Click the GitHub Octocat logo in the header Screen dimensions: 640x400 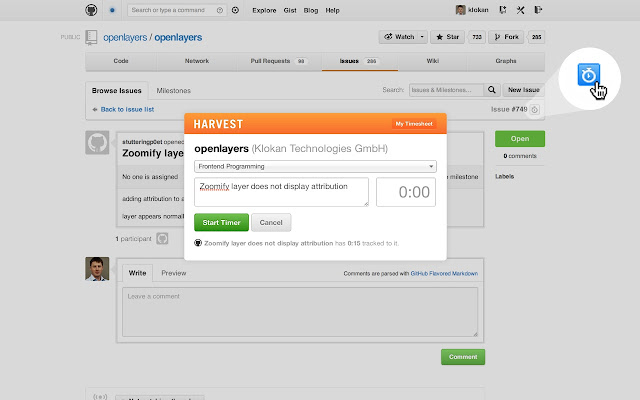coord(91,10)
